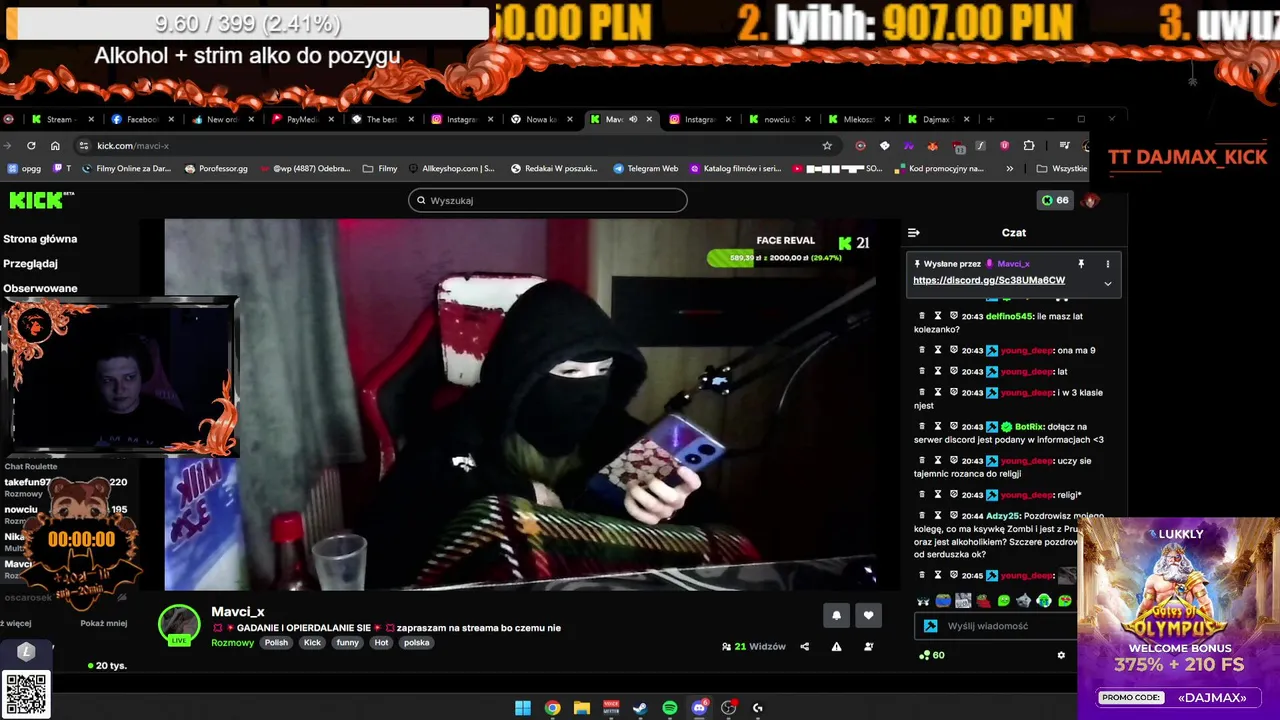Mute the Mavci tab speaker icon

pyautogui.click(x=633, y=119)
